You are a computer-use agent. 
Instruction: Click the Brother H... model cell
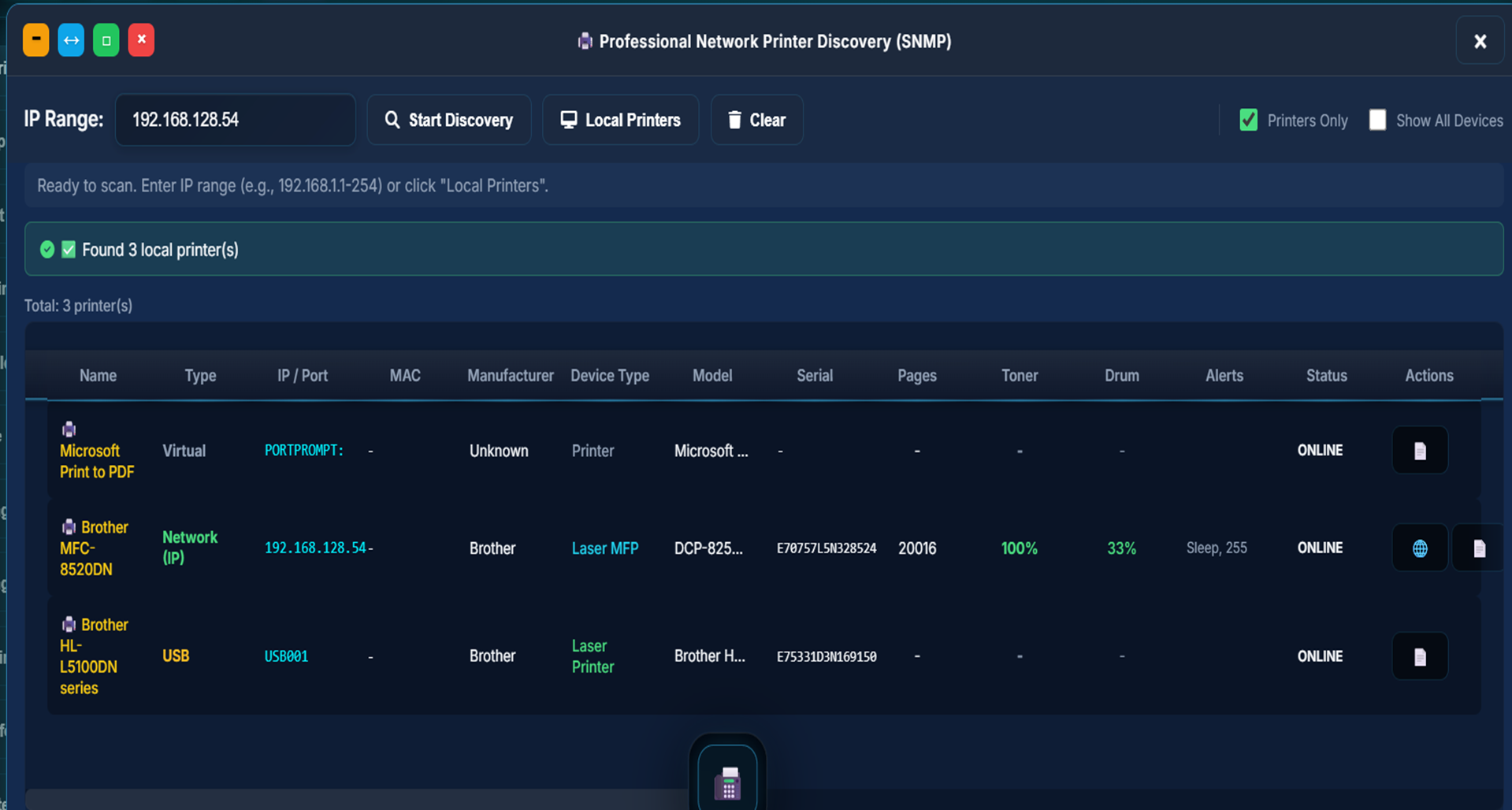coord(710,656)
